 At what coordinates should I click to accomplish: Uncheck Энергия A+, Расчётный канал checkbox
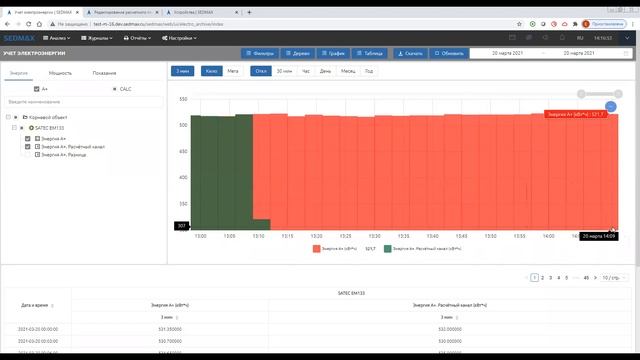coord(28,147)
